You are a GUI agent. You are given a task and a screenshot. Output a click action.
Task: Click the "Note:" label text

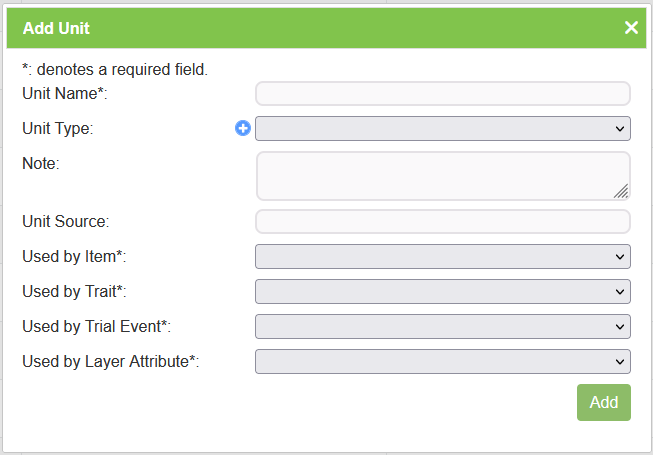click(41, 164)
